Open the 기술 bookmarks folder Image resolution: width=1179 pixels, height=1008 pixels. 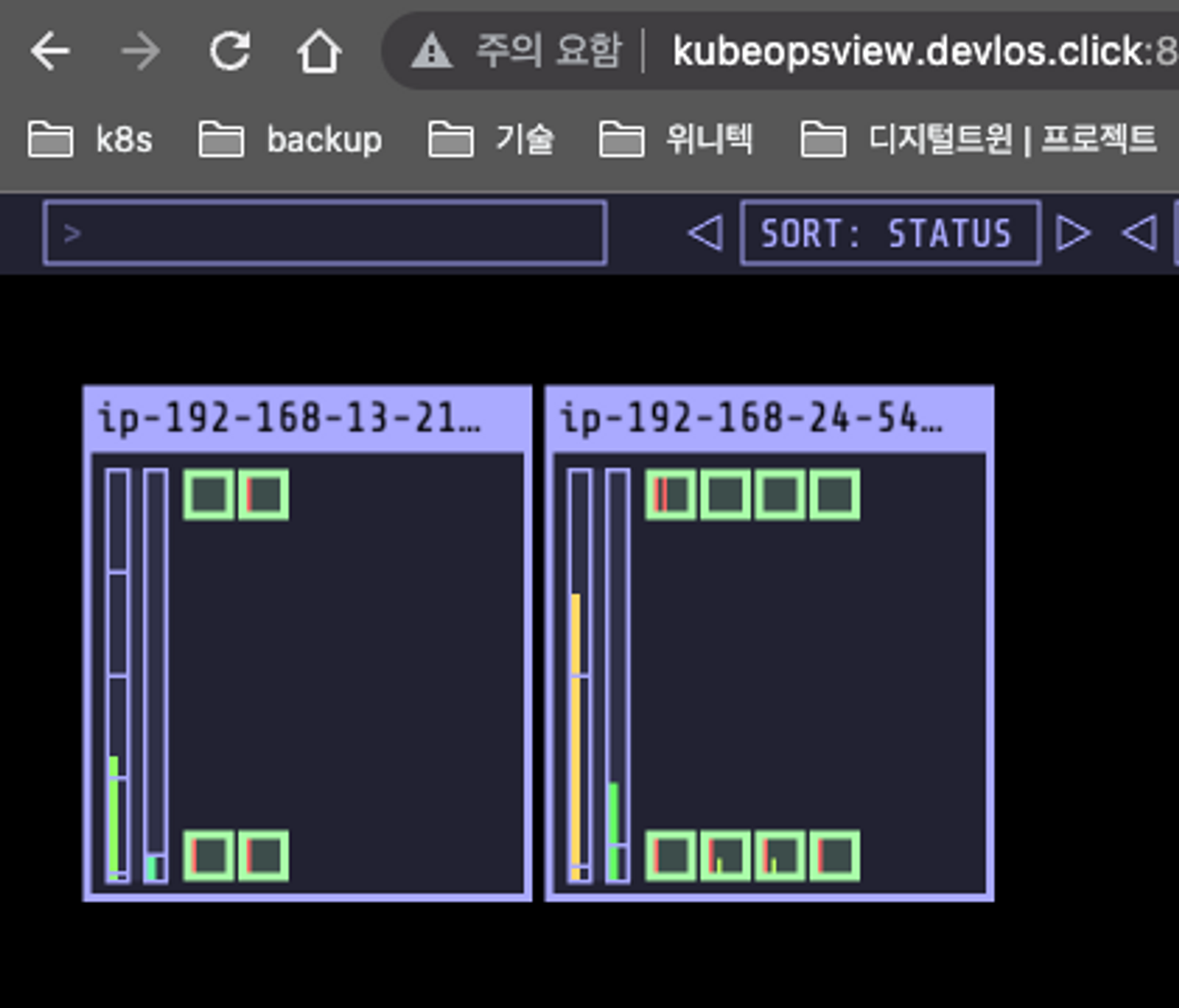click(x=491, y=140)
